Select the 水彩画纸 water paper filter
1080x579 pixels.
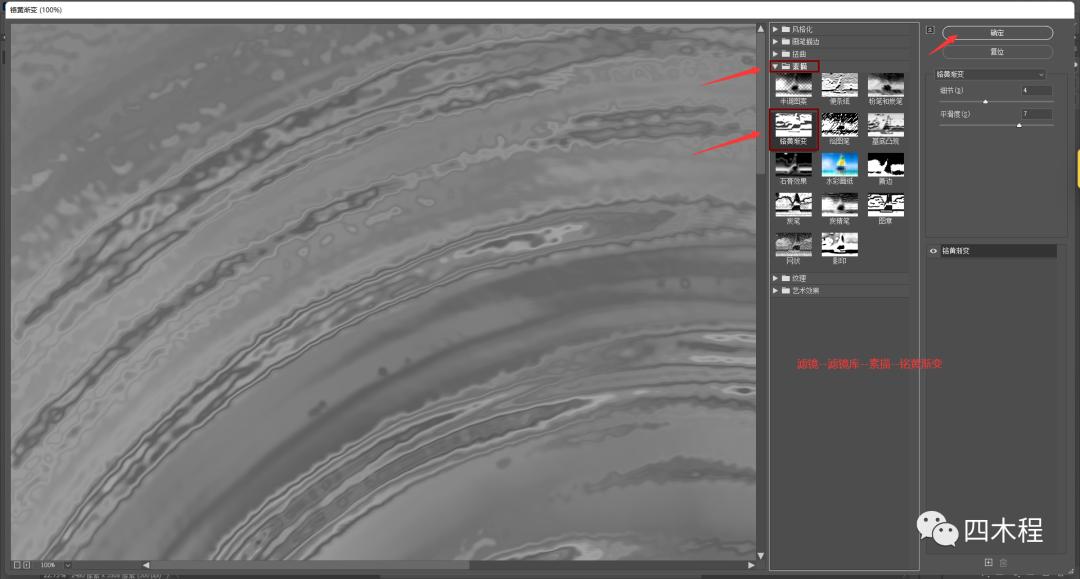click(x=839, y=165)
